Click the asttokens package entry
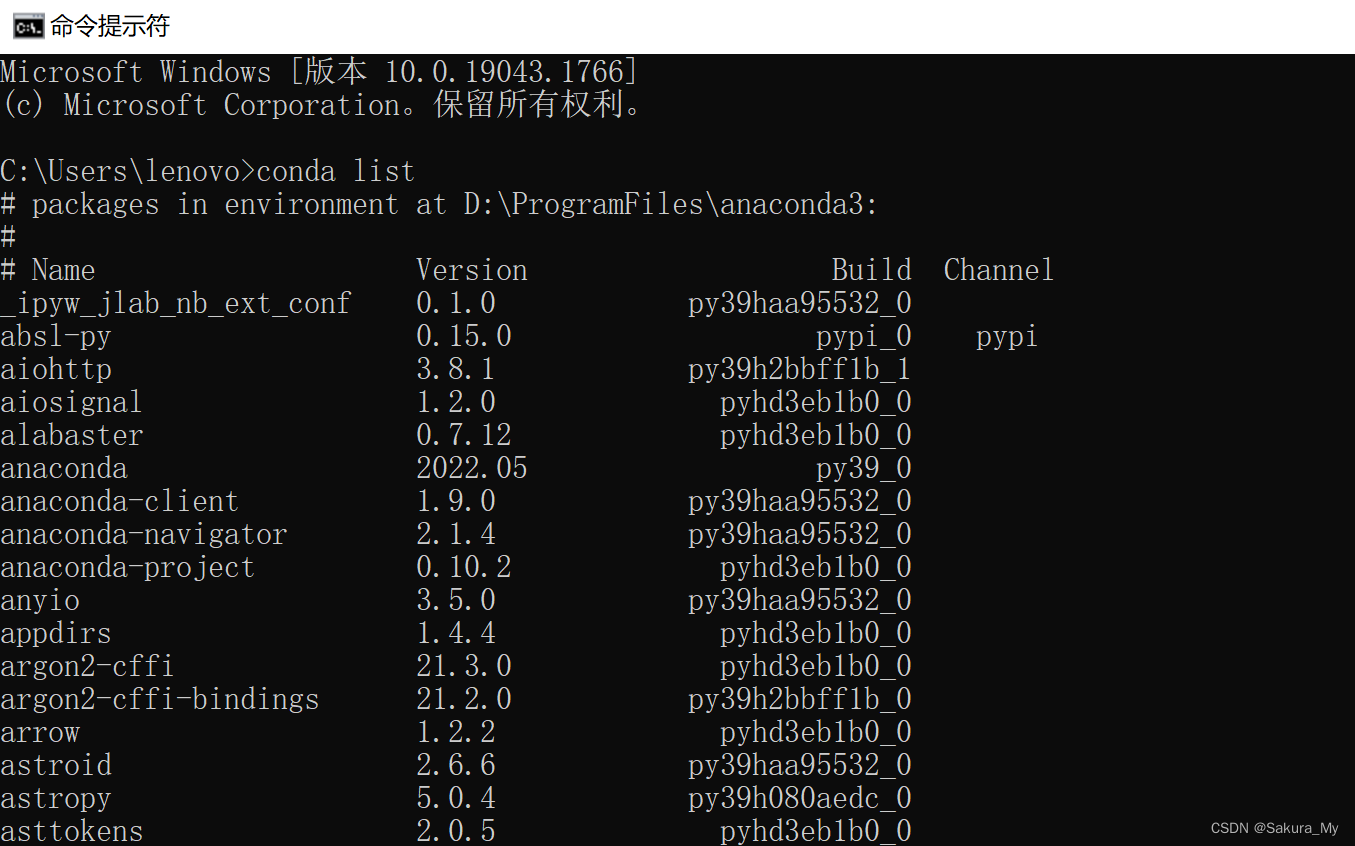The height and width of the screenshot is (846, 1355). [71, 830]
